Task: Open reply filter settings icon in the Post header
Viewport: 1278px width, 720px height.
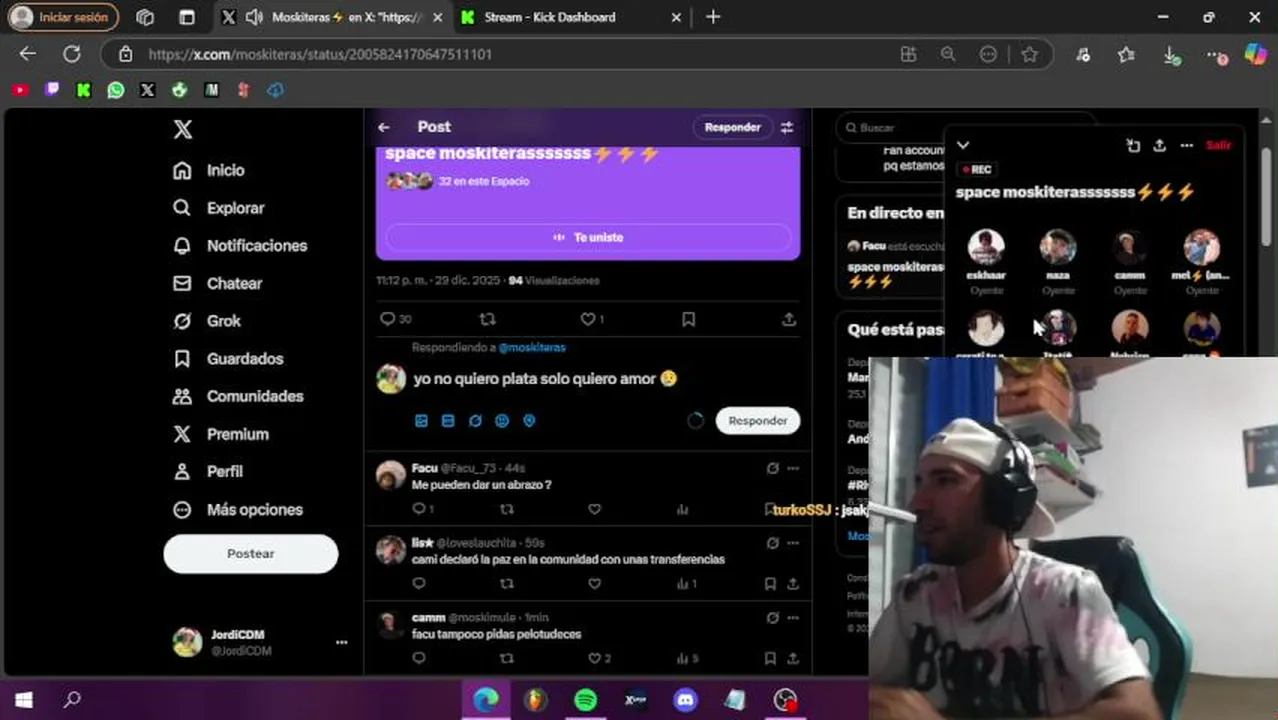Action: click(787, 127)
